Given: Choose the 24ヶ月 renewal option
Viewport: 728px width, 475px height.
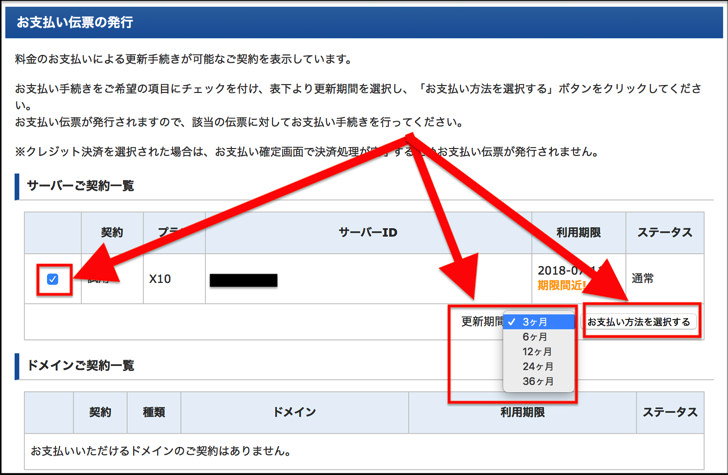Looking at the screenshot, I should tap(539, 366).
